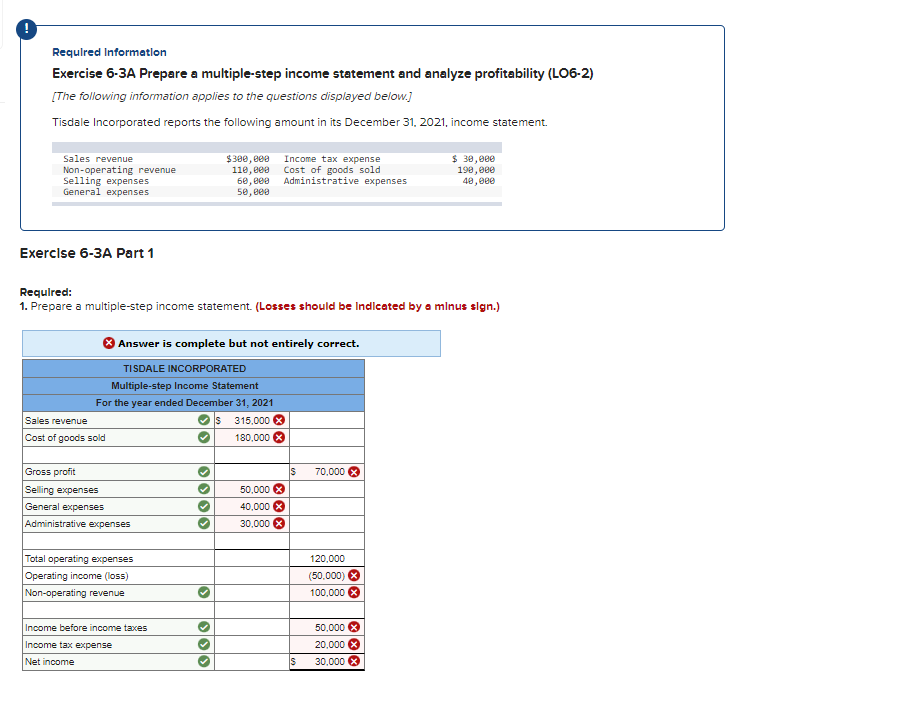The width and height of the screenshot is (909, 709).
Task: Click the Total operating expenses 120,000 cell
Action: 327,558
